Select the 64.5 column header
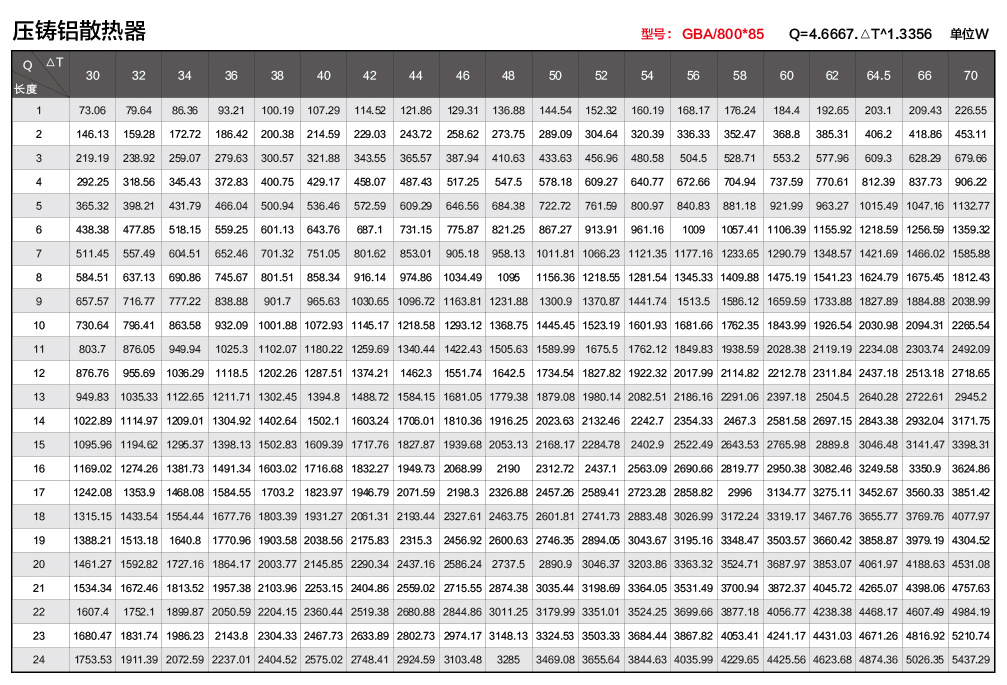The width and height of the screenshot is (1007, 685). click(878, 76)
